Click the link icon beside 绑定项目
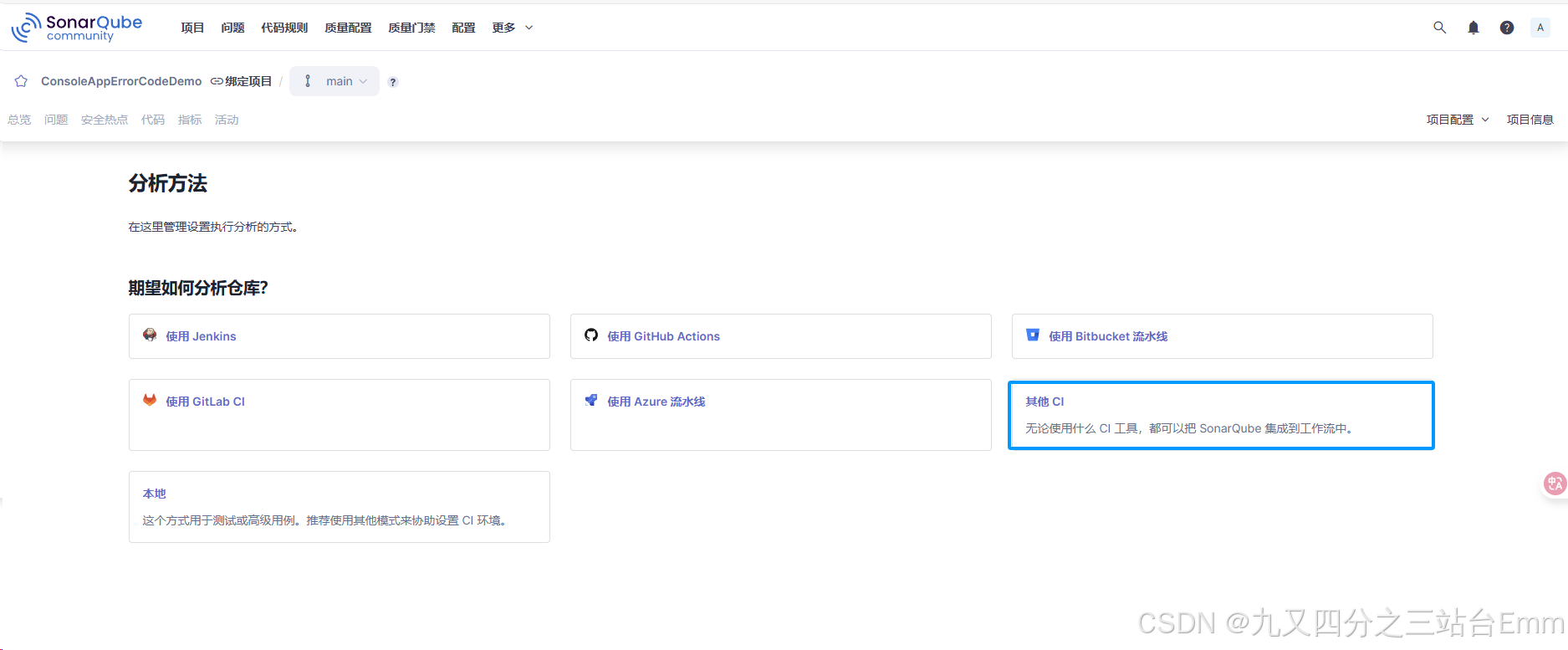 pos(217,81)
